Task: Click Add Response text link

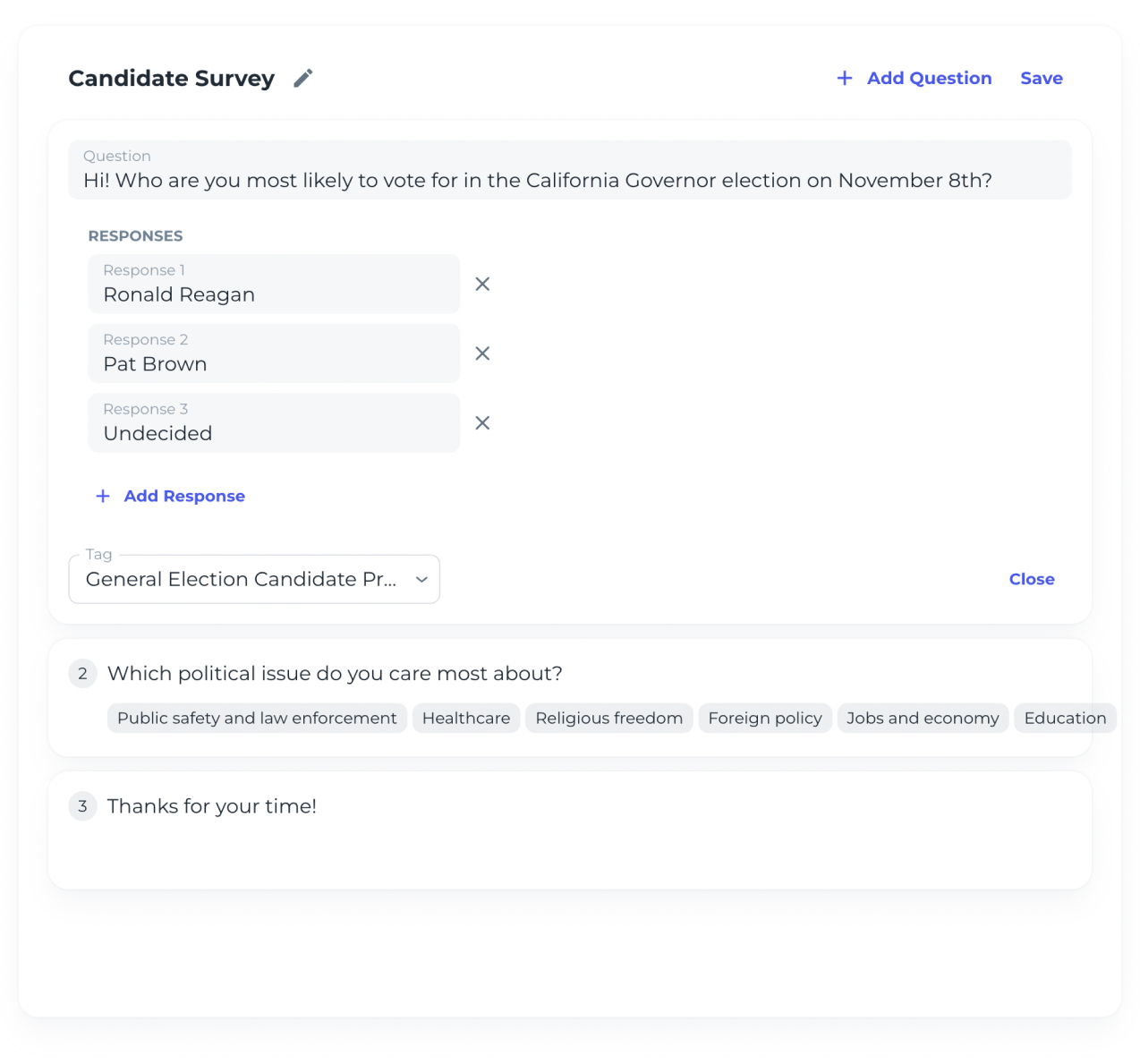Action: [x=184, y=497]
